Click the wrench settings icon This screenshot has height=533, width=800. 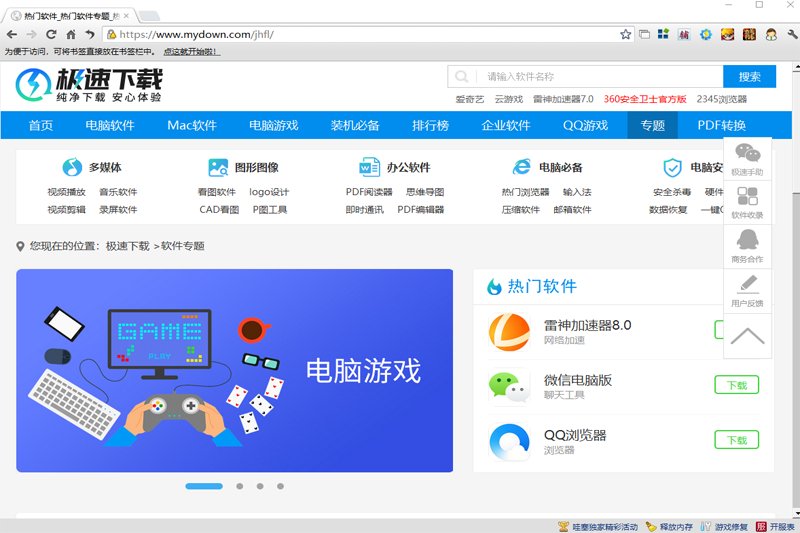(792, 34)
